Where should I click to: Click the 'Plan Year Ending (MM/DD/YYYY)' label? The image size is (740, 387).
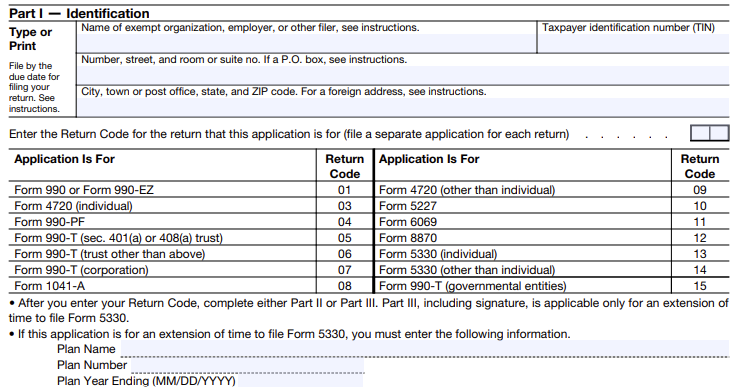tap(146, 380)
